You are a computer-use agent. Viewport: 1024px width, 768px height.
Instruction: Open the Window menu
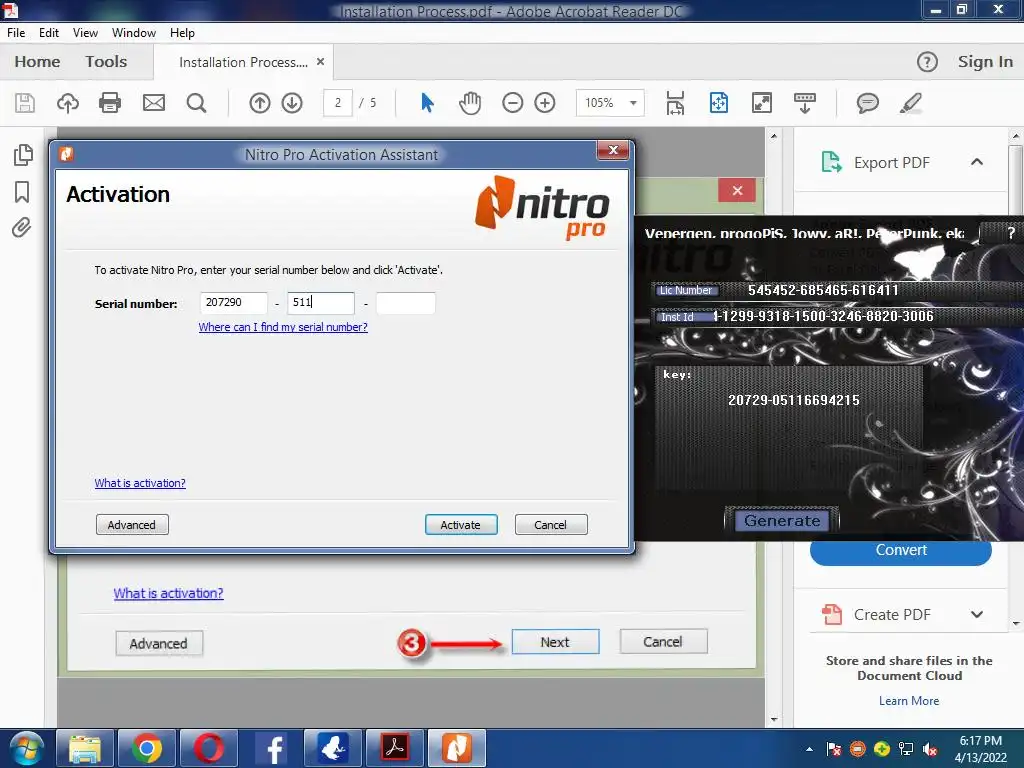coord(134,33)
